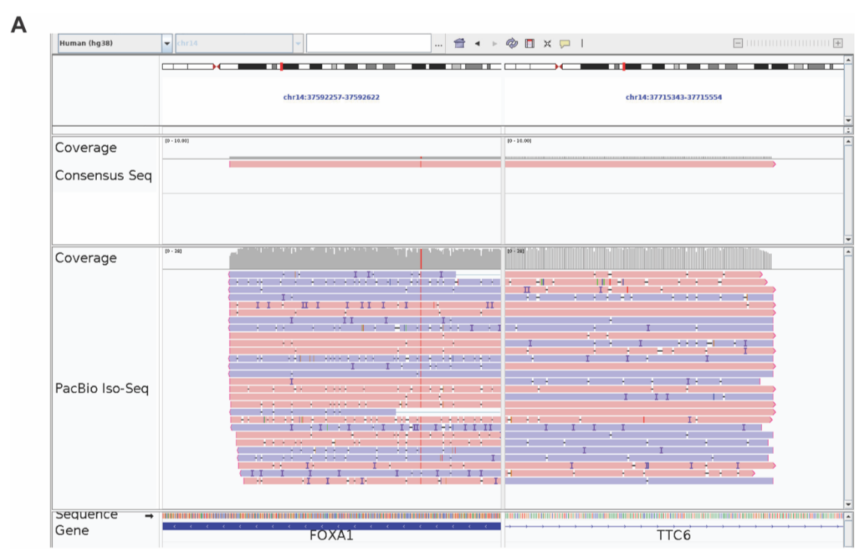Open the chr14 chromosome dropdown

coord(239,43)
